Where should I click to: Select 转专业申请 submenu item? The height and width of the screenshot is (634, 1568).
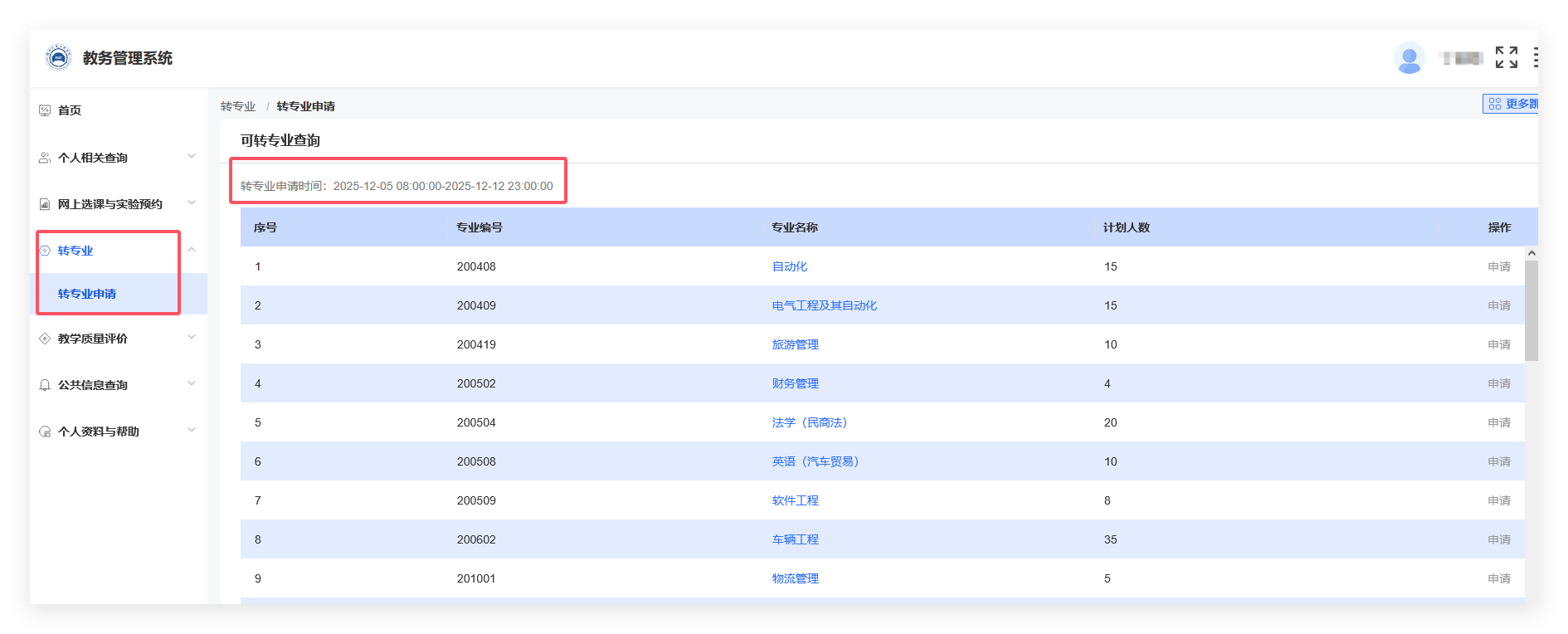(87, 294)
